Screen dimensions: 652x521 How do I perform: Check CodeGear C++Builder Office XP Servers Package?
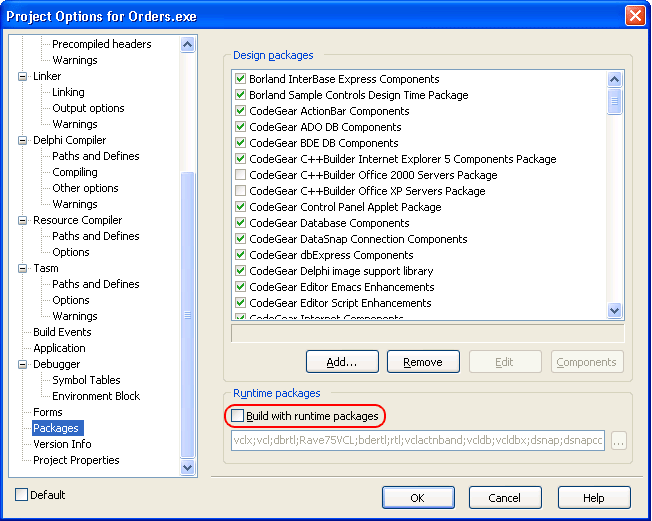click(240, 191)
